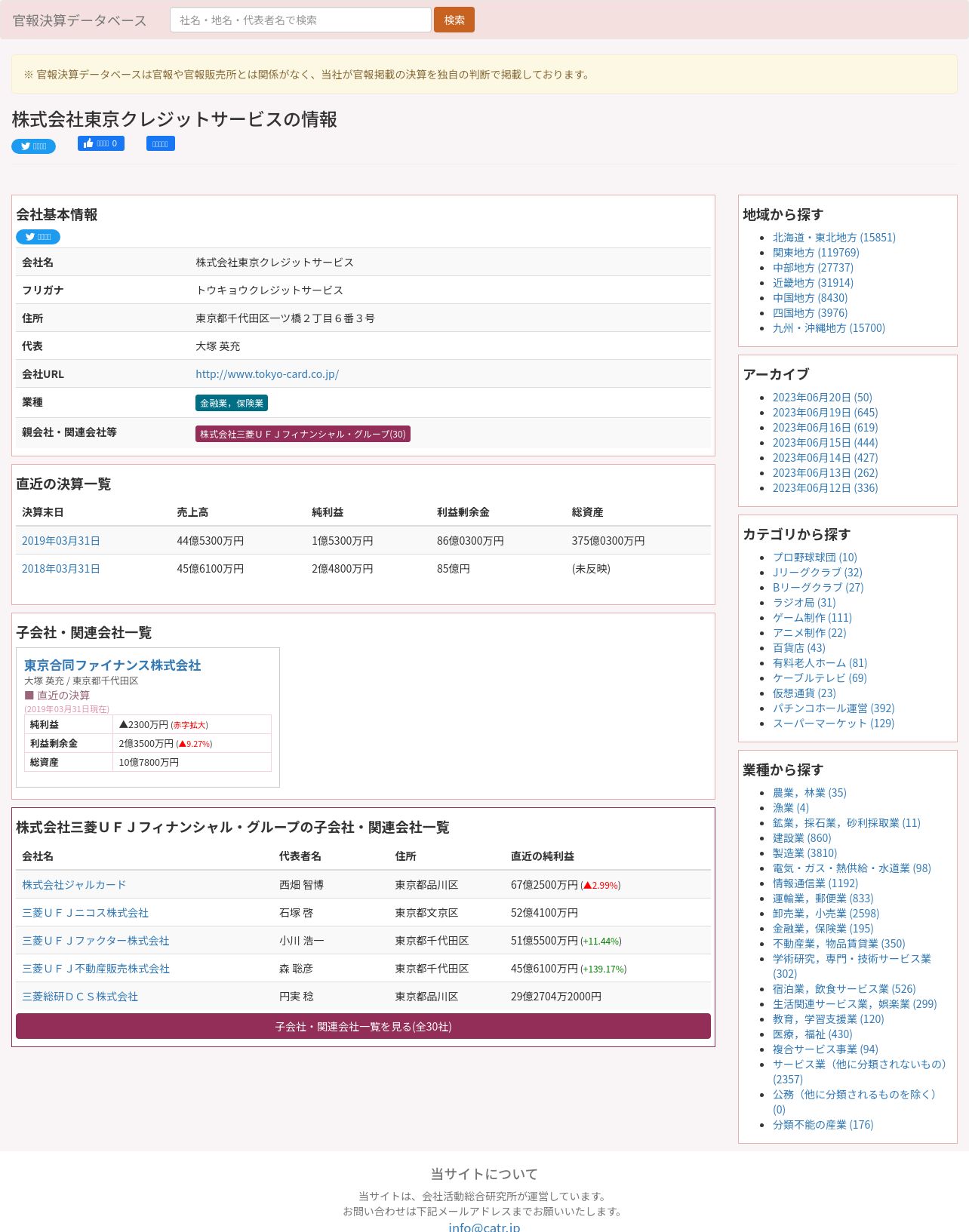The image size is (969, 1232).
Task: Browse 中国地方 (8430) region
Action: pos(810,298)
